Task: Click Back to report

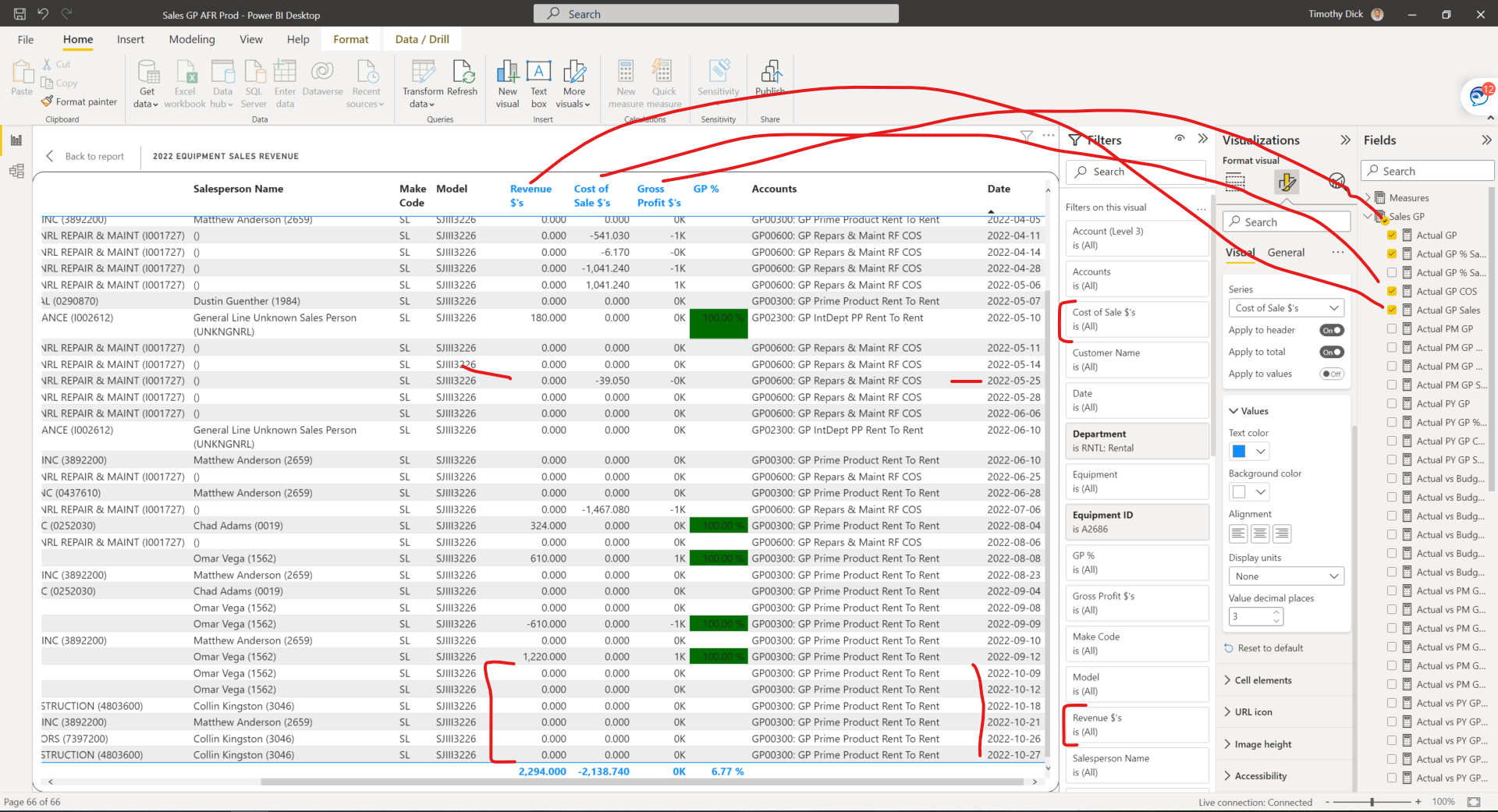Action: tap(85, 156)
